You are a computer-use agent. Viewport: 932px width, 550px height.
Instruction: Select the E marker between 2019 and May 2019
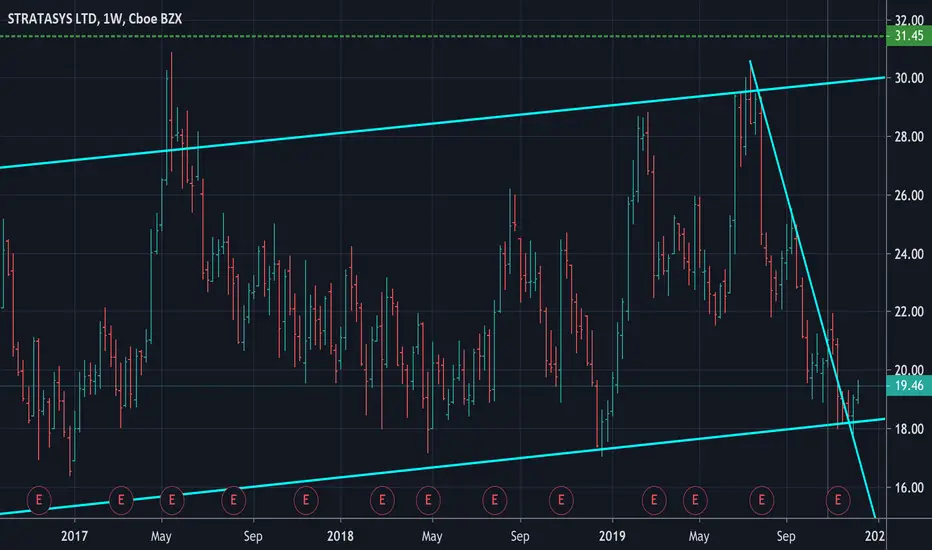[654, 500]
